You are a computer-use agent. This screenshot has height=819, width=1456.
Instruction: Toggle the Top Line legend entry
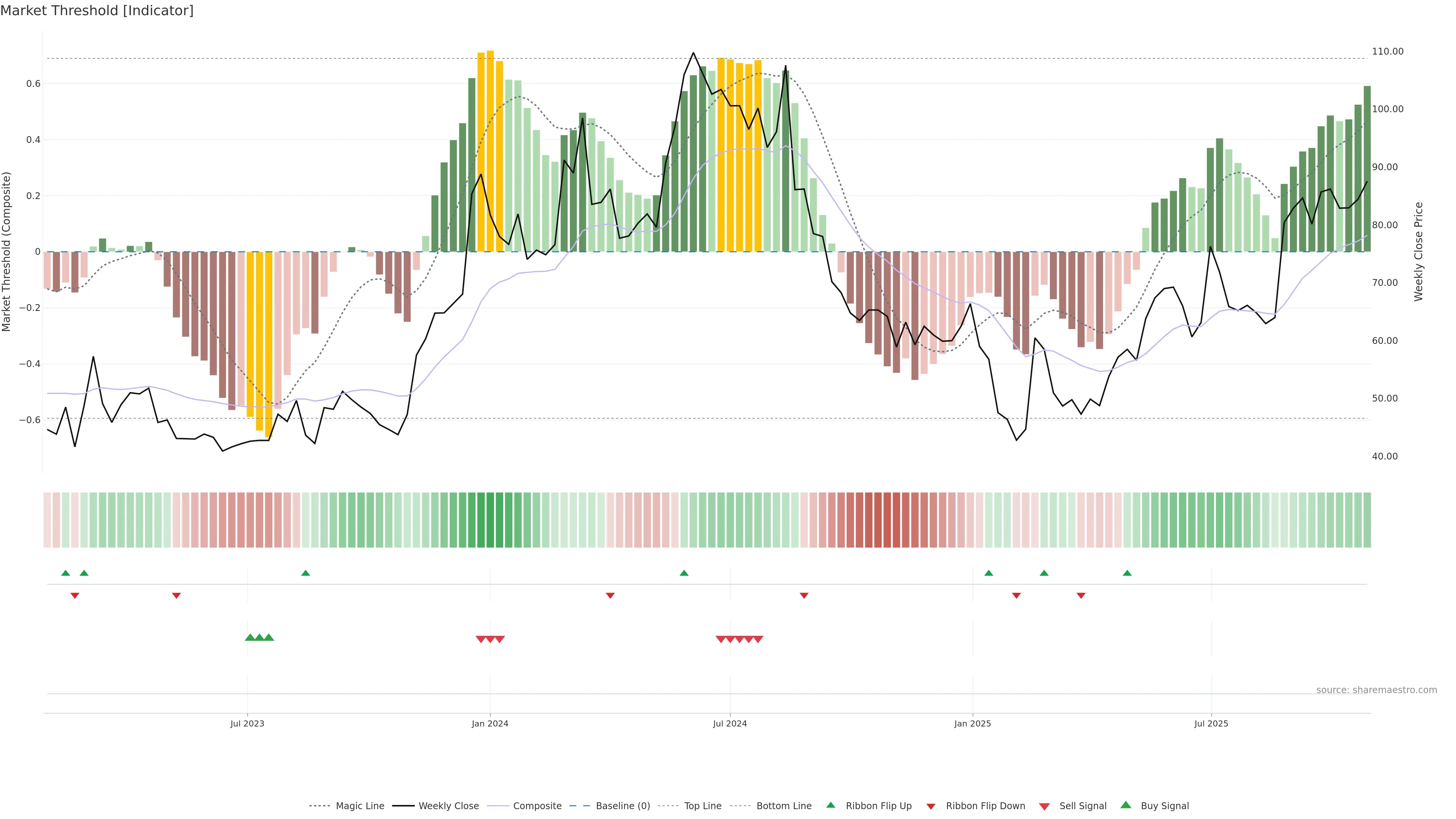point(703,806)
